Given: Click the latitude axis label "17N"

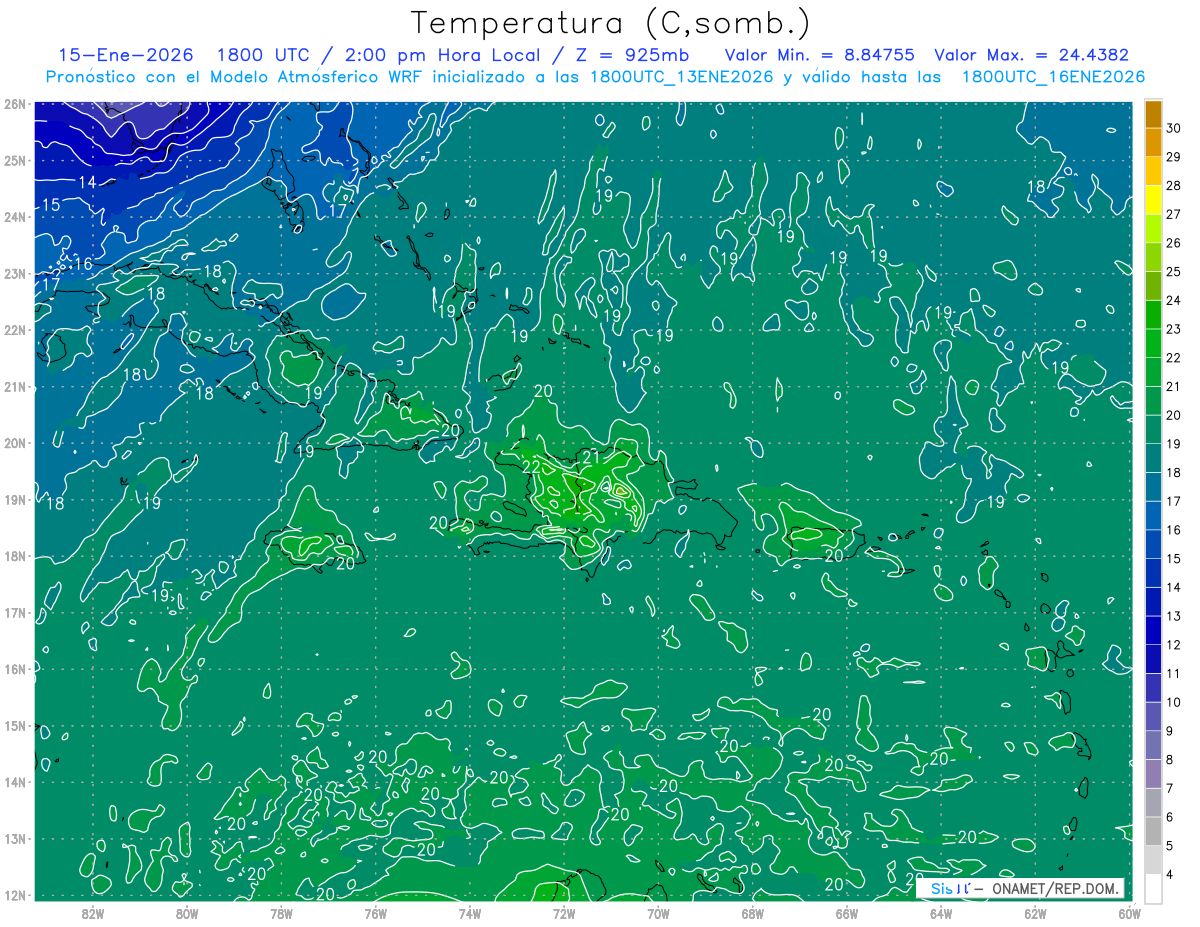Looking at the screenshot, I should (14, 613).
